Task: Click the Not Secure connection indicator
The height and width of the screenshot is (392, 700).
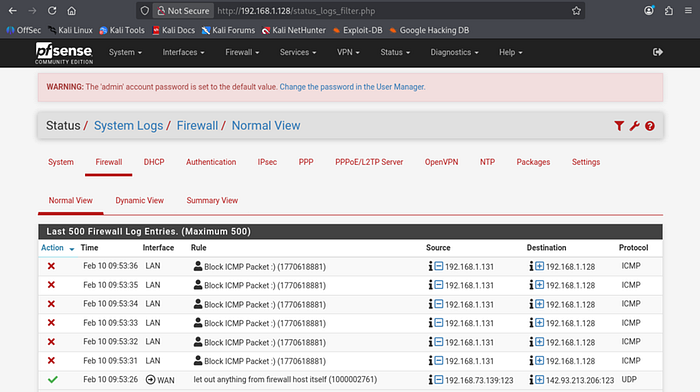Action: tap(183, 11)
